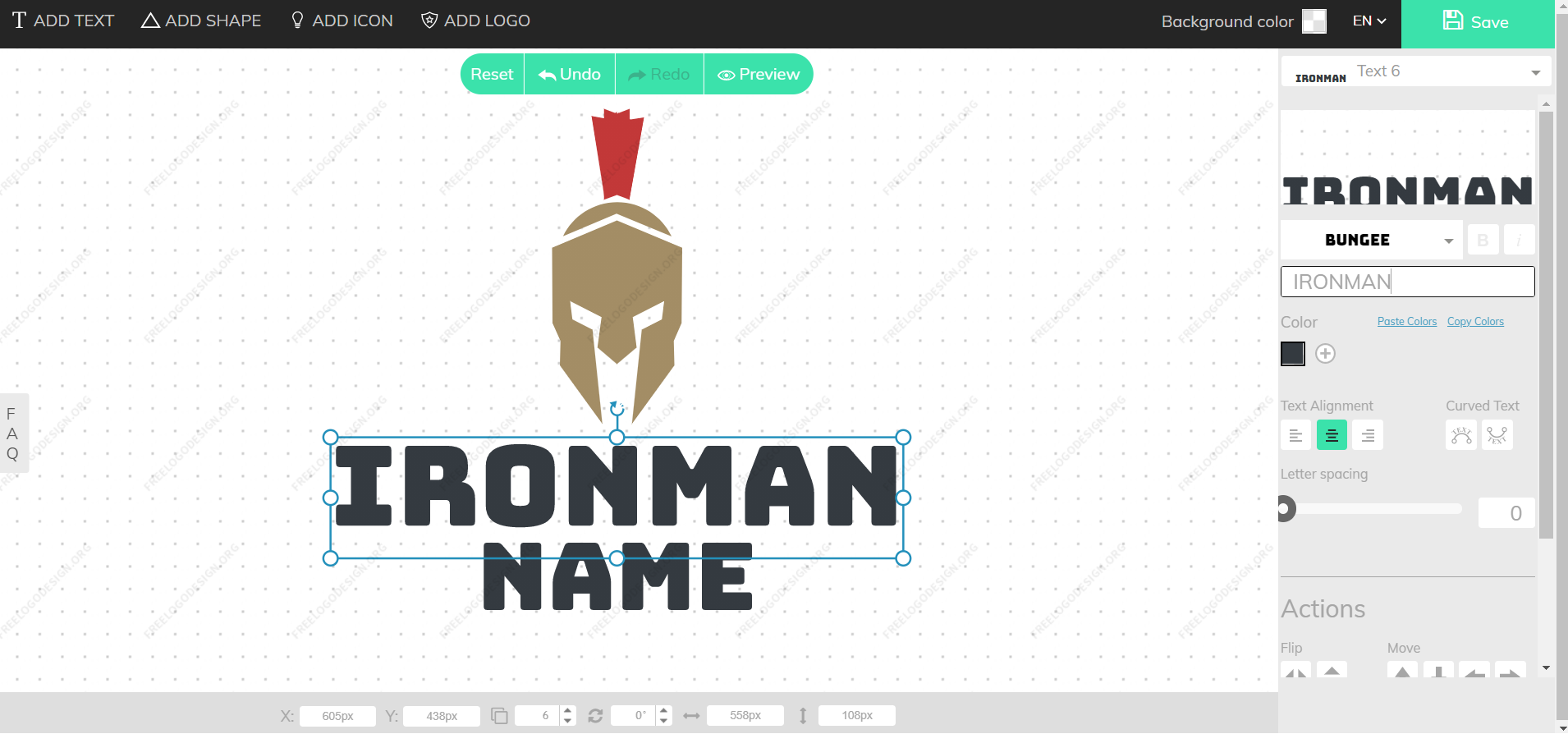Click the rotate handle above IRONMAN text
The height and width of the screenshot is (734, 1568).
click(617, 409)
